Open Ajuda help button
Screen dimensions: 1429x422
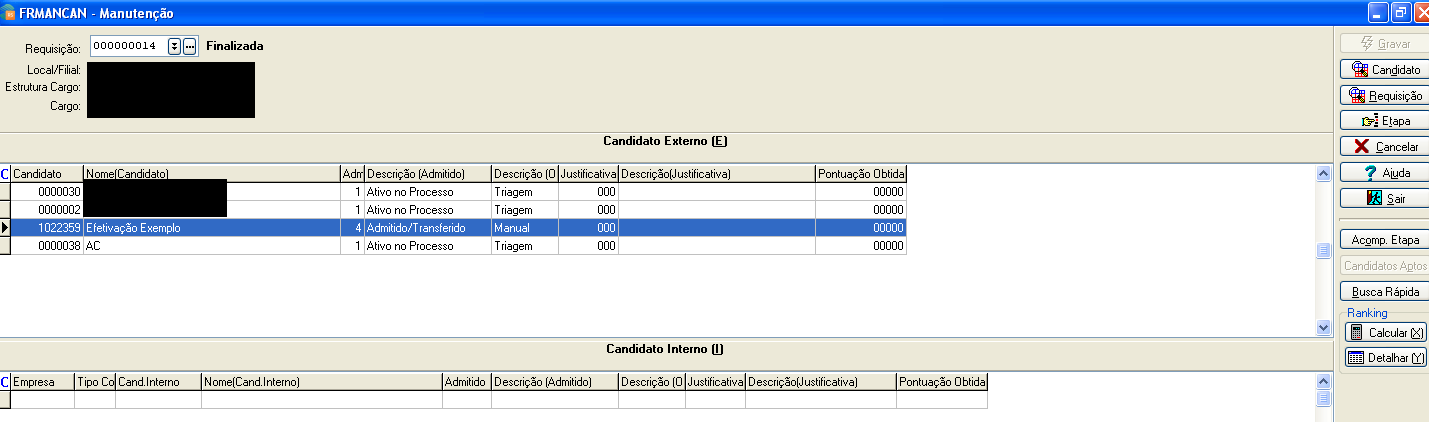click(1385, 173)
